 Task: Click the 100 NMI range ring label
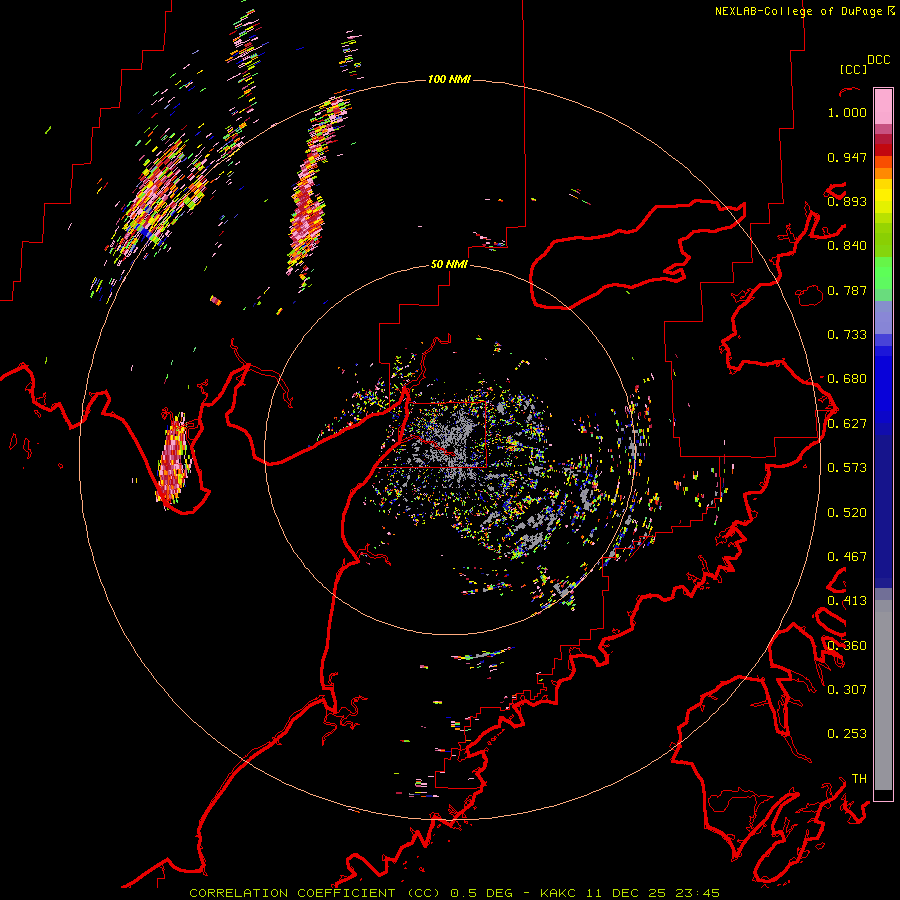449,79
